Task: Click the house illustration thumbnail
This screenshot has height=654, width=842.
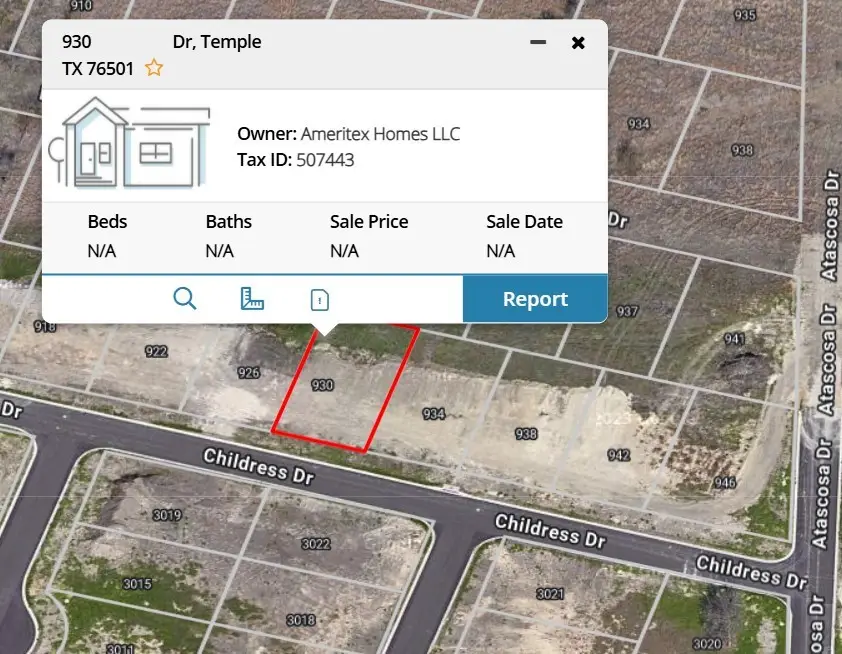Action: [x=129, y=143]
